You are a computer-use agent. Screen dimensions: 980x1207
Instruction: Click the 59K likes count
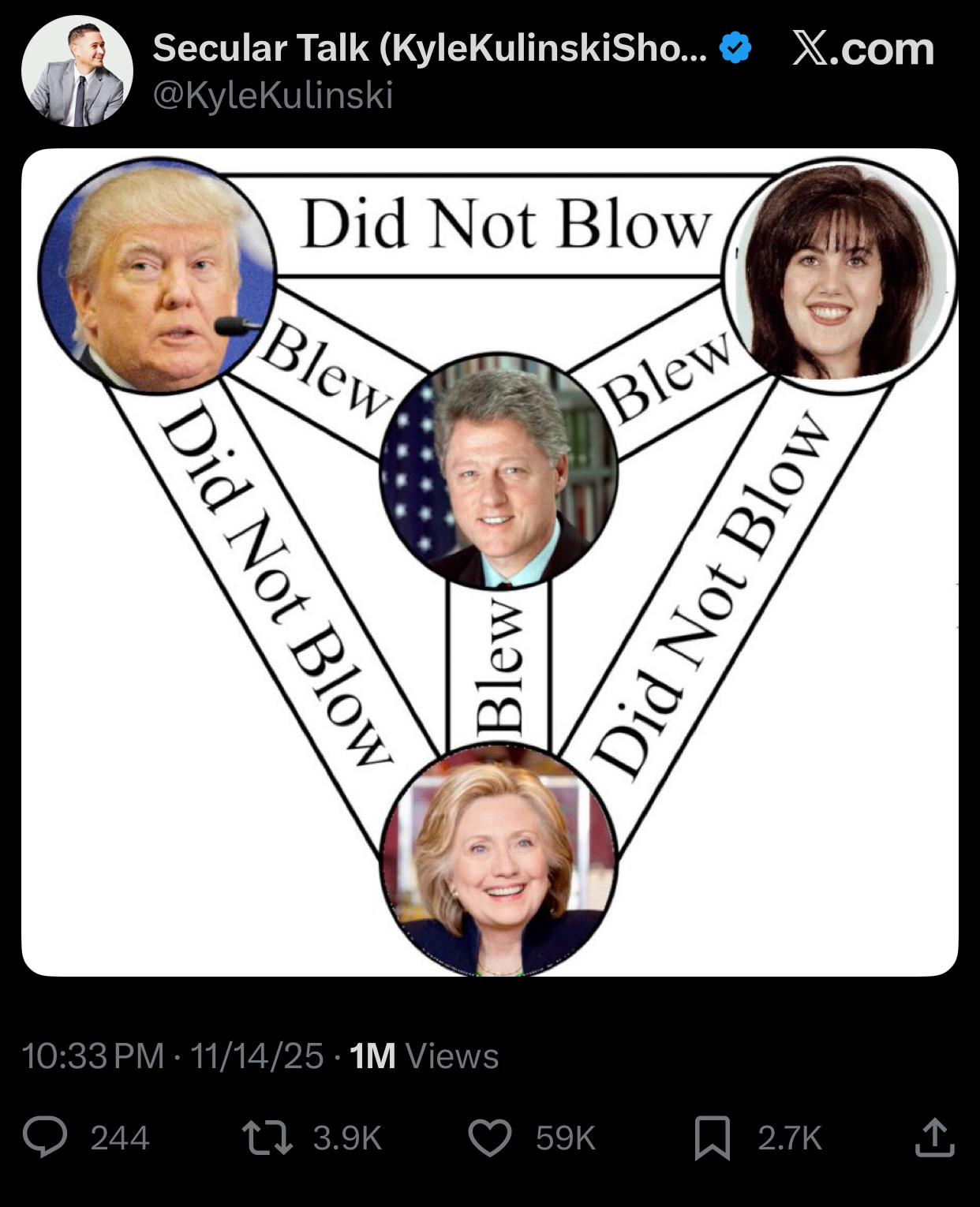click(565, 1138)
